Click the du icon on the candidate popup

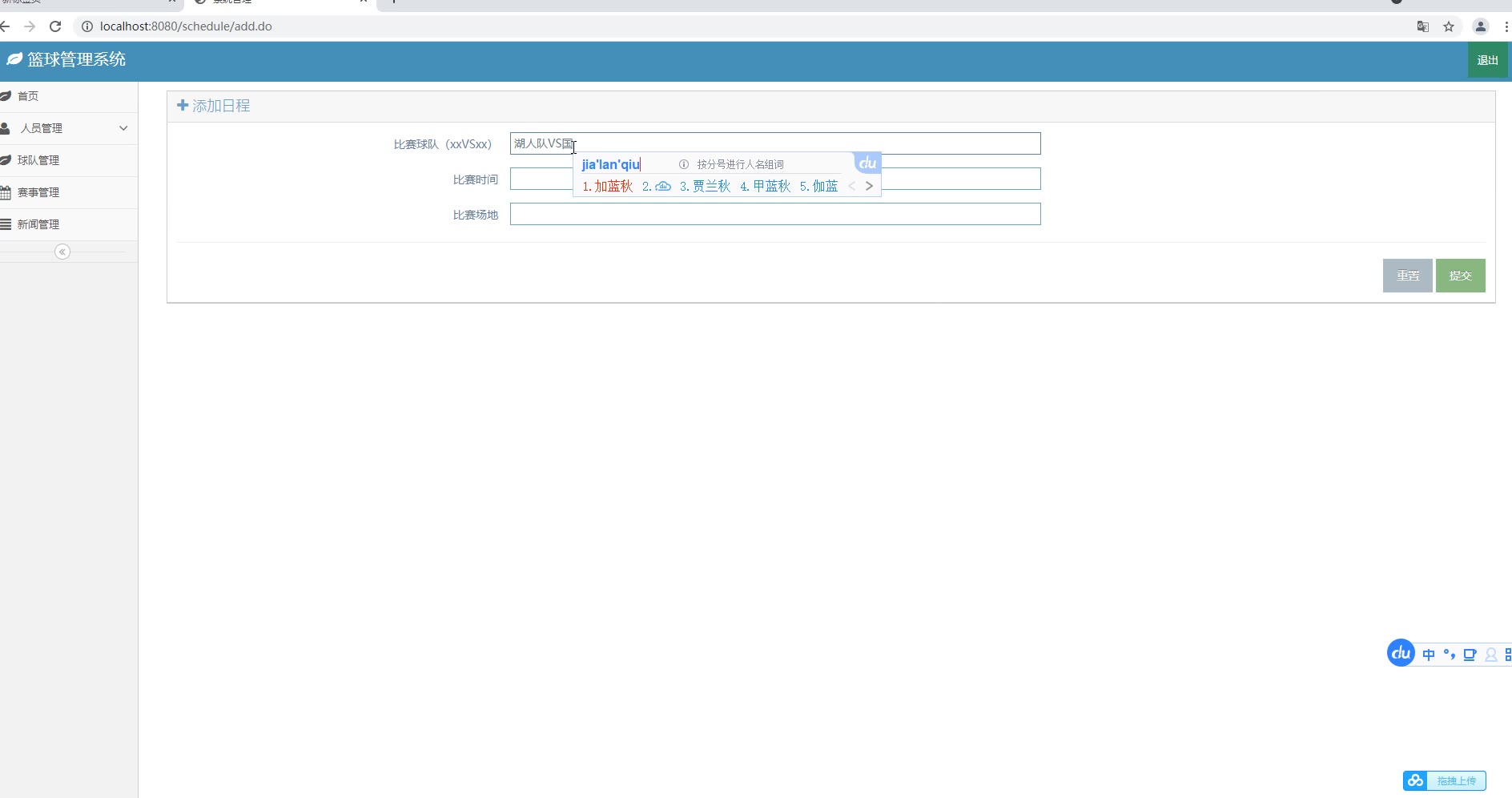(x=867, y=163)
